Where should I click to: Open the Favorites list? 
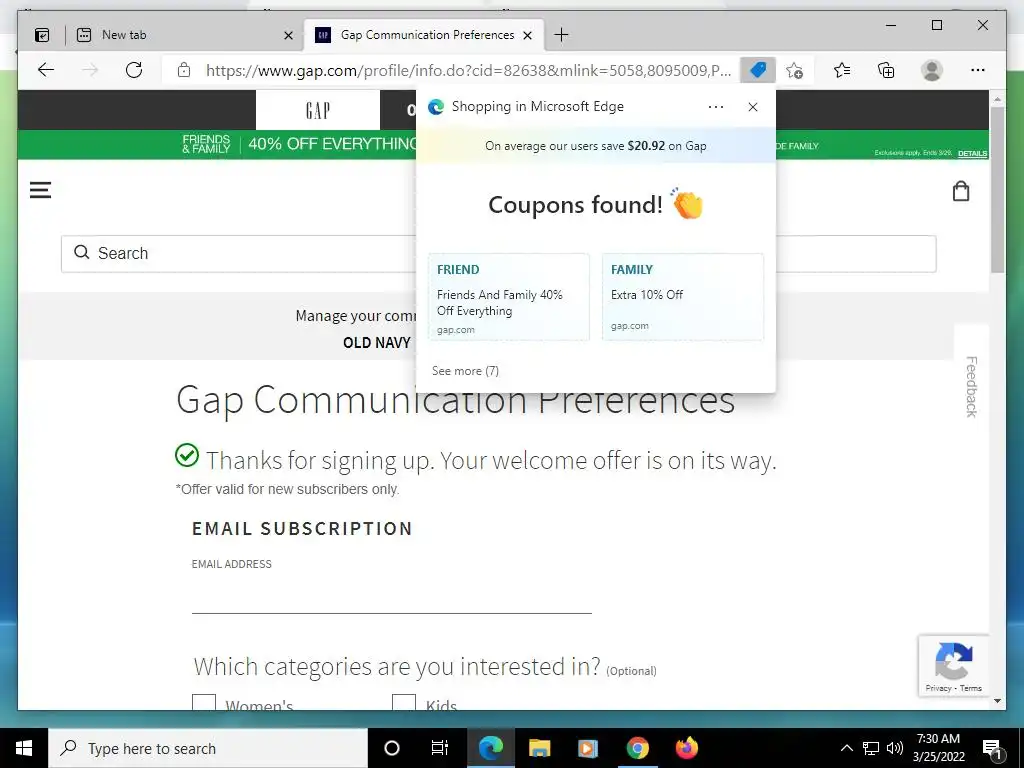point(842,70)
